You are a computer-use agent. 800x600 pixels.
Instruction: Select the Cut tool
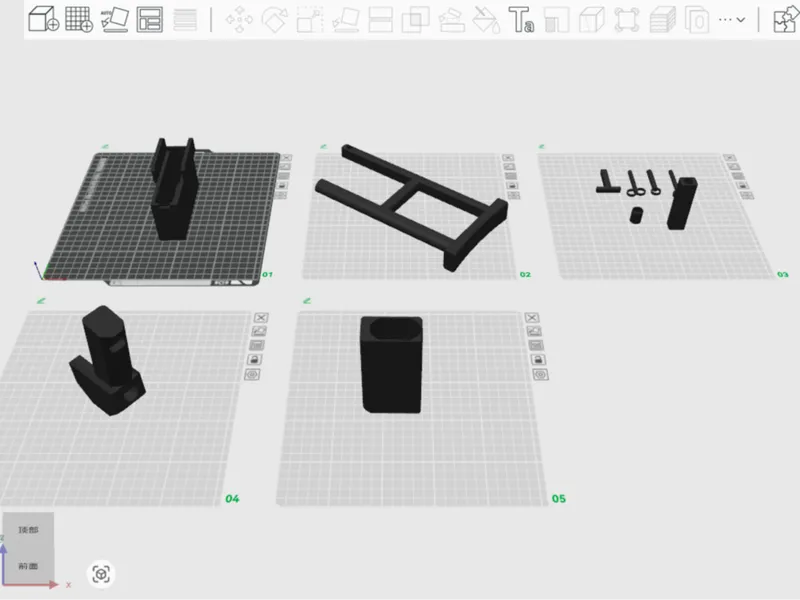pos(381,19)
